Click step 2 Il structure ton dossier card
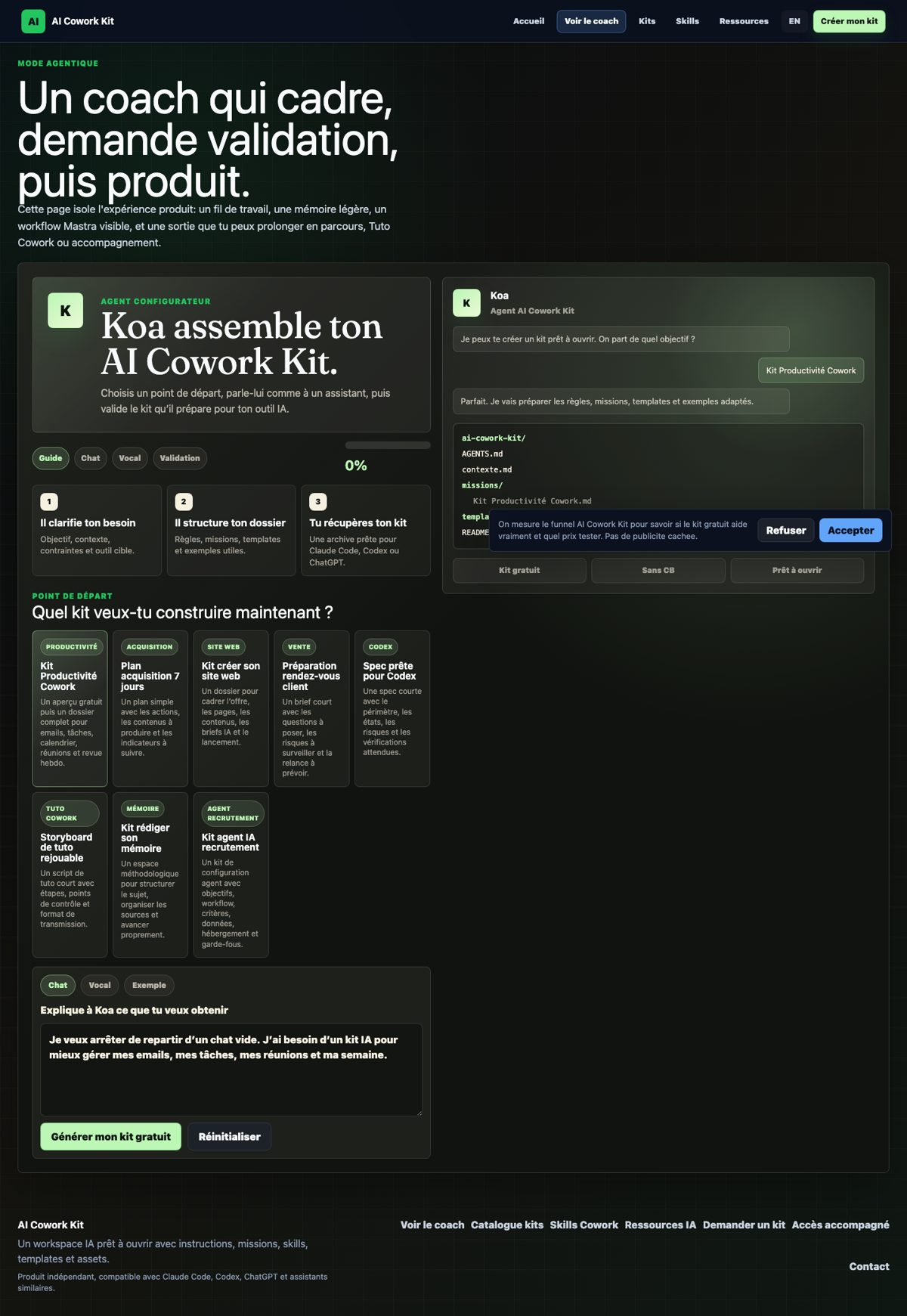Viewport: 907px width, 1316px height. click(x=231, y=531)
